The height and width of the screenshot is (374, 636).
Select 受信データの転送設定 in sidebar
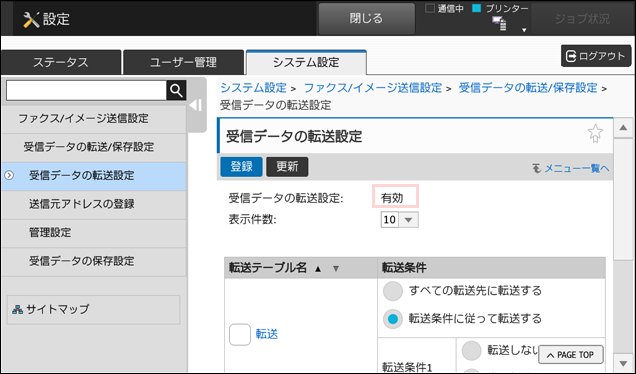click(x=94, y=176)
